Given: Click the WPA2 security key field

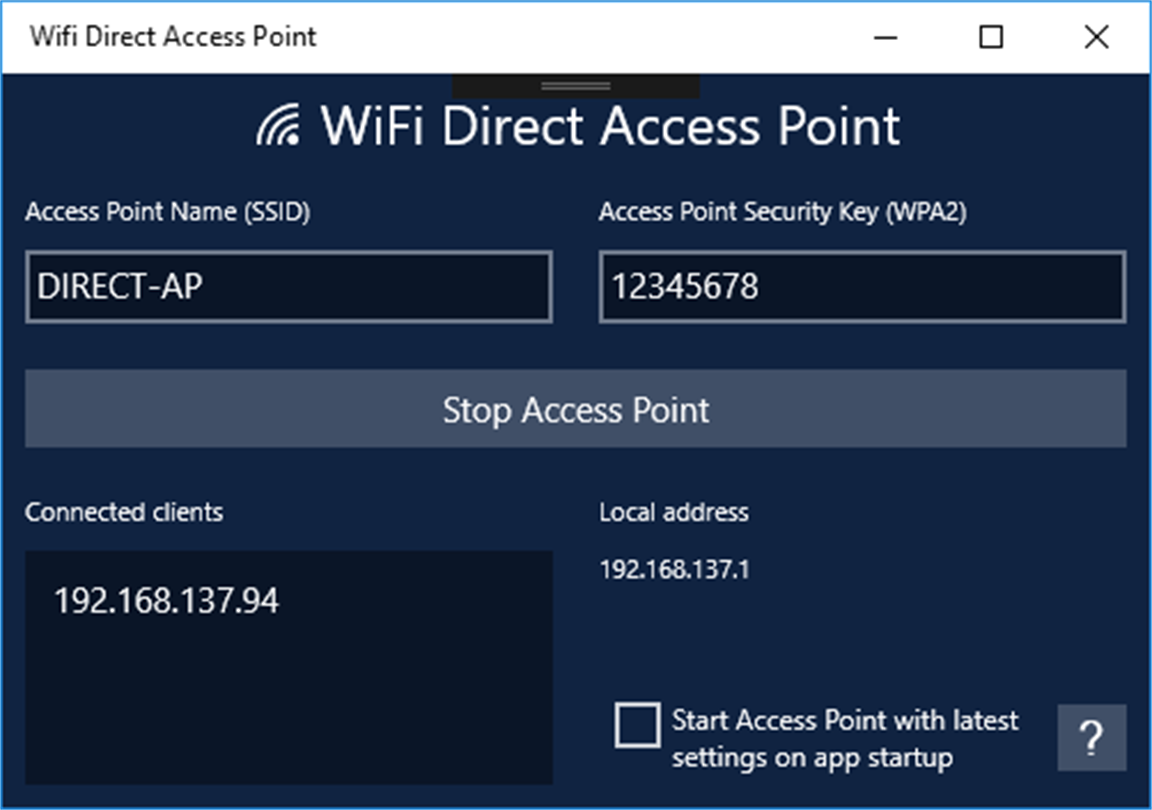Looking at the screenshot, I should [862, 288].
